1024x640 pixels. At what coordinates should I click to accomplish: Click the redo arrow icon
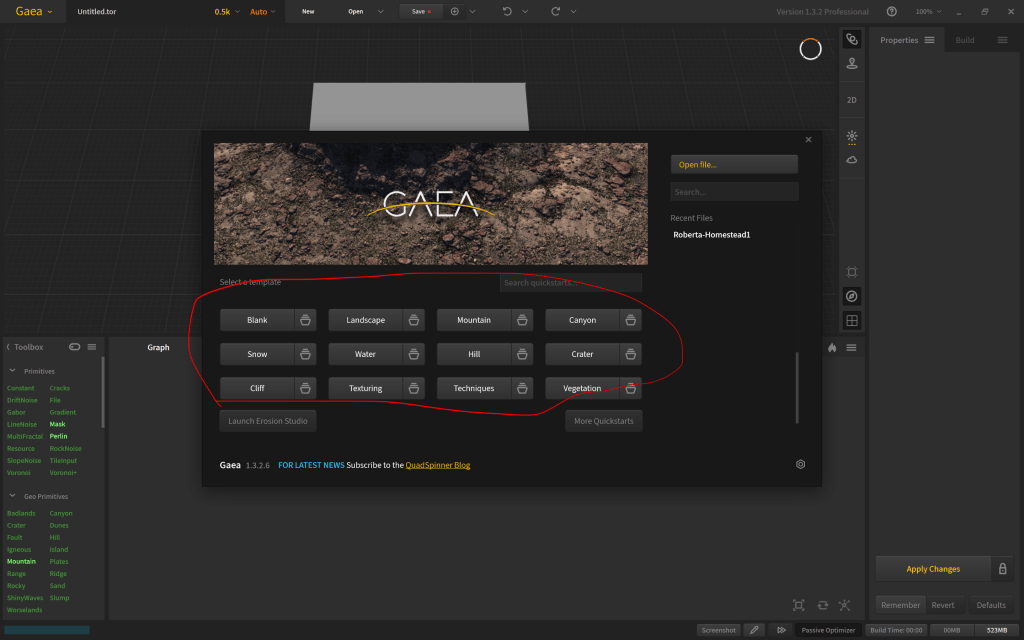[x=555, y=12]
